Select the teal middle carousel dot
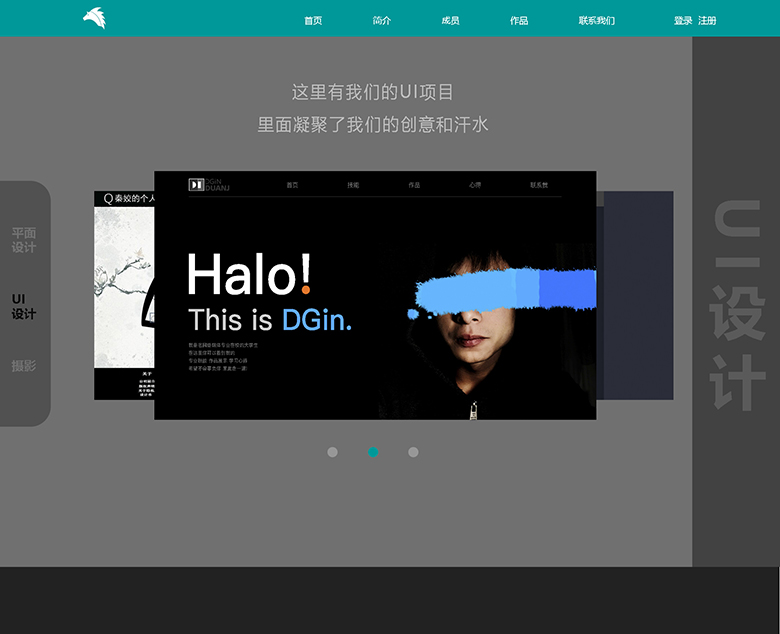Viewport: 780px width, 634px height. [x=373, y=452]
